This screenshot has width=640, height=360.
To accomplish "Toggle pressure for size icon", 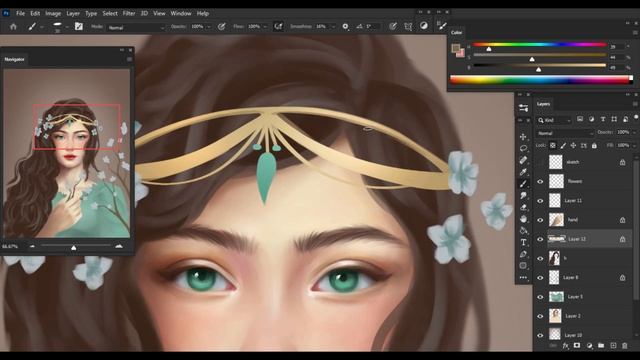I will [393, 27].
